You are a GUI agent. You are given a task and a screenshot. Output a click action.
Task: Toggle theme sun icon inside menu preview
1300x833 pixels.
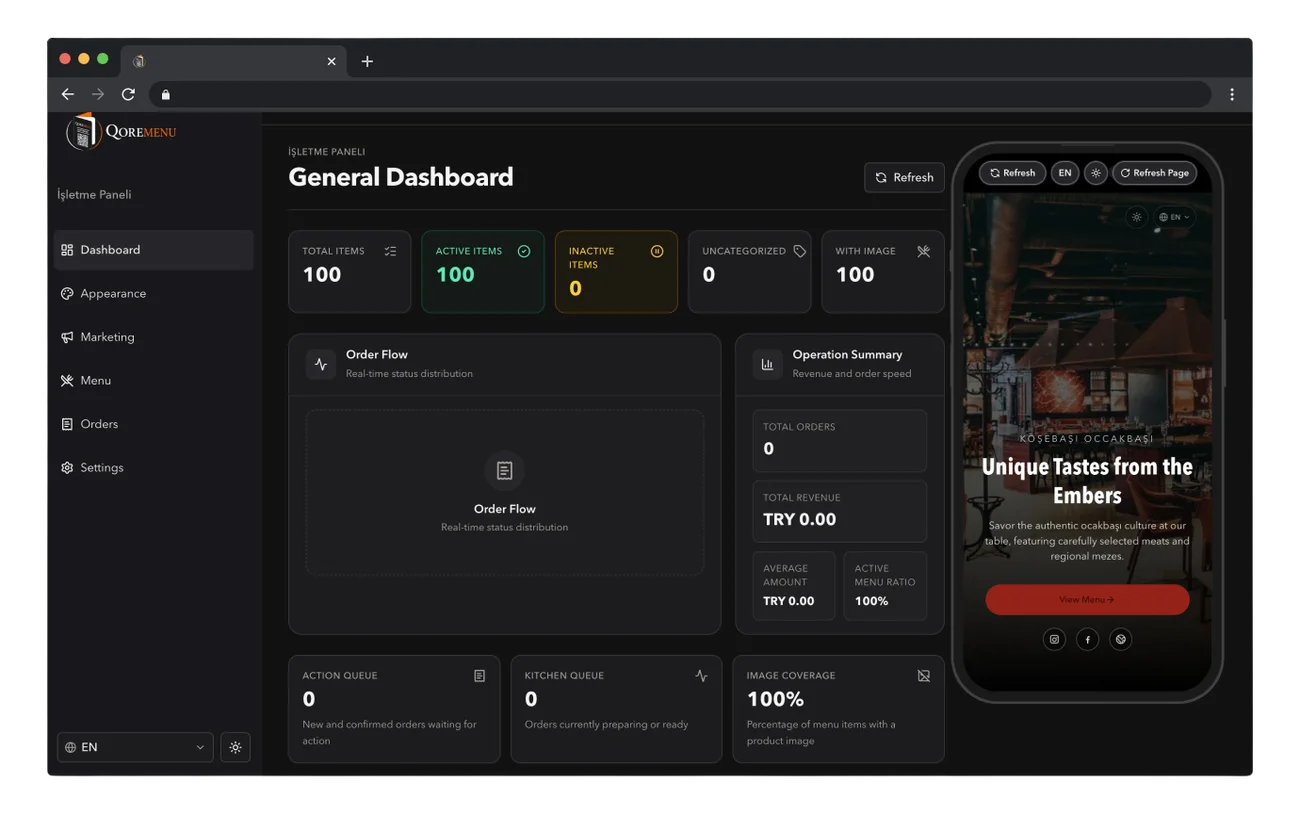click(1136, 217)
